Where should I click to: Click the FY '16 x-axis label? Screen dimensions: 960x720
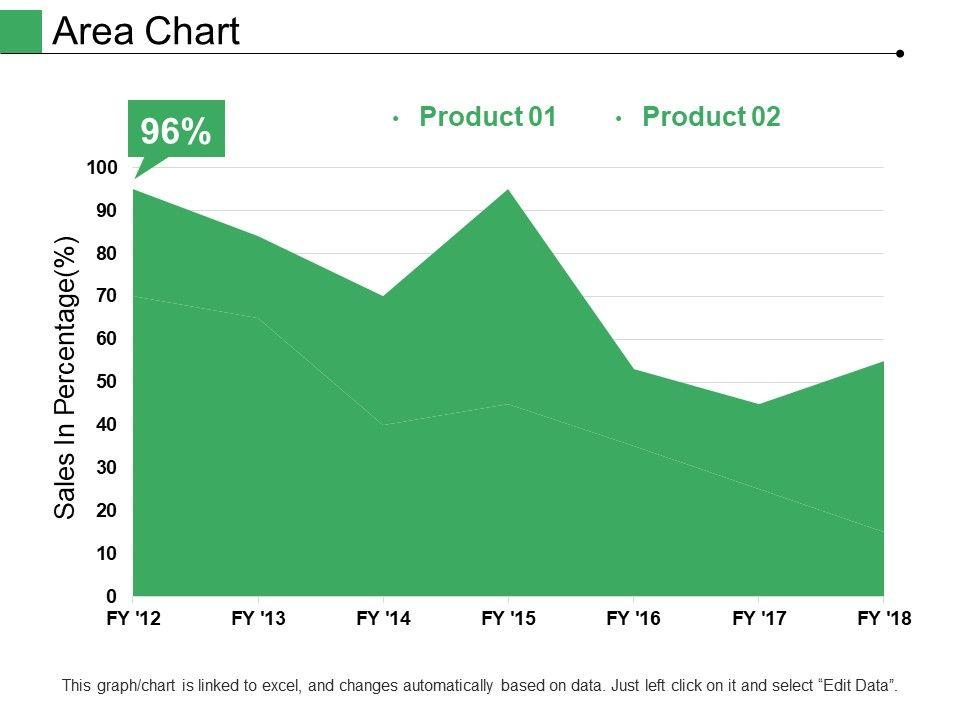pyautogui.click(x=634, y=619)
